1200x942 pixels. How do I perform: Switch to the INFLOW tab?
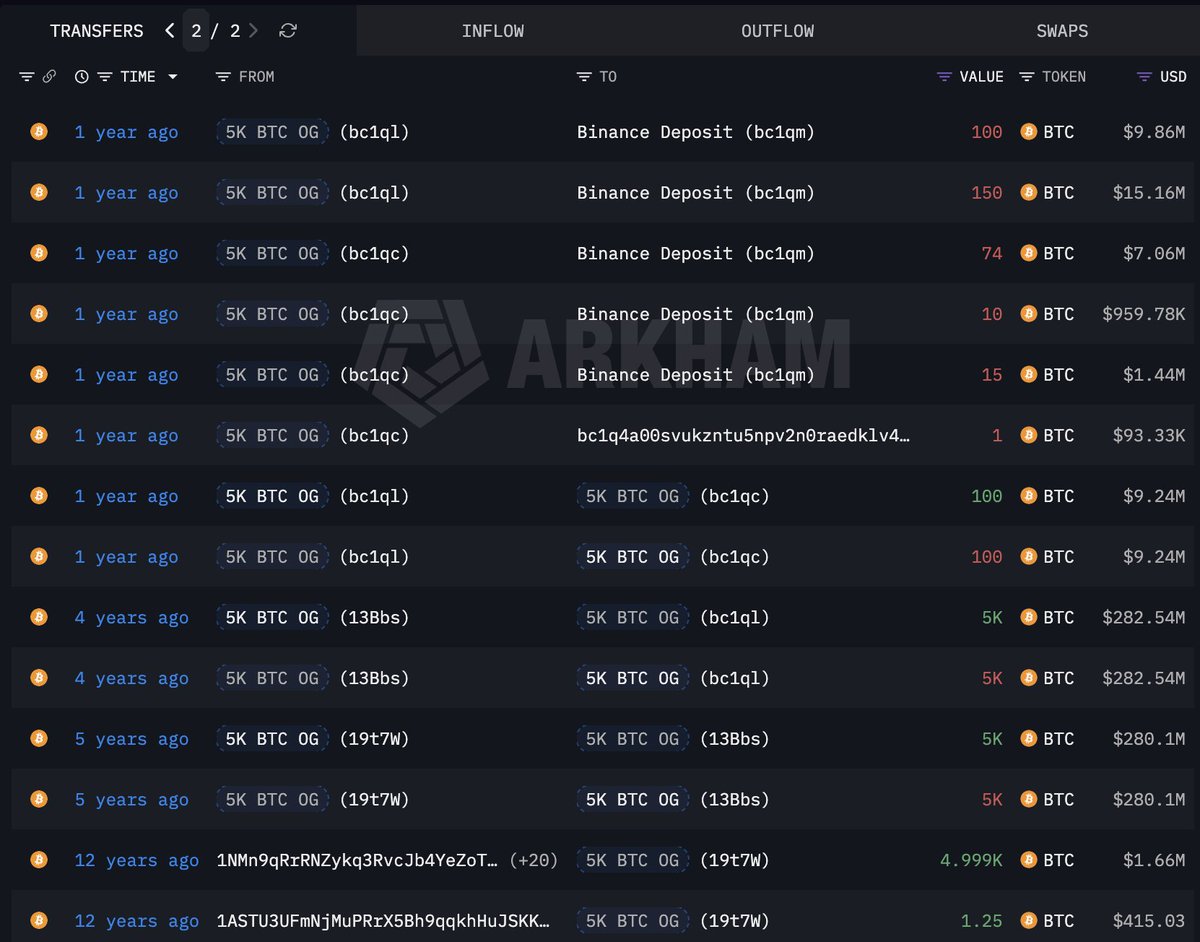[x=492, y=31]
